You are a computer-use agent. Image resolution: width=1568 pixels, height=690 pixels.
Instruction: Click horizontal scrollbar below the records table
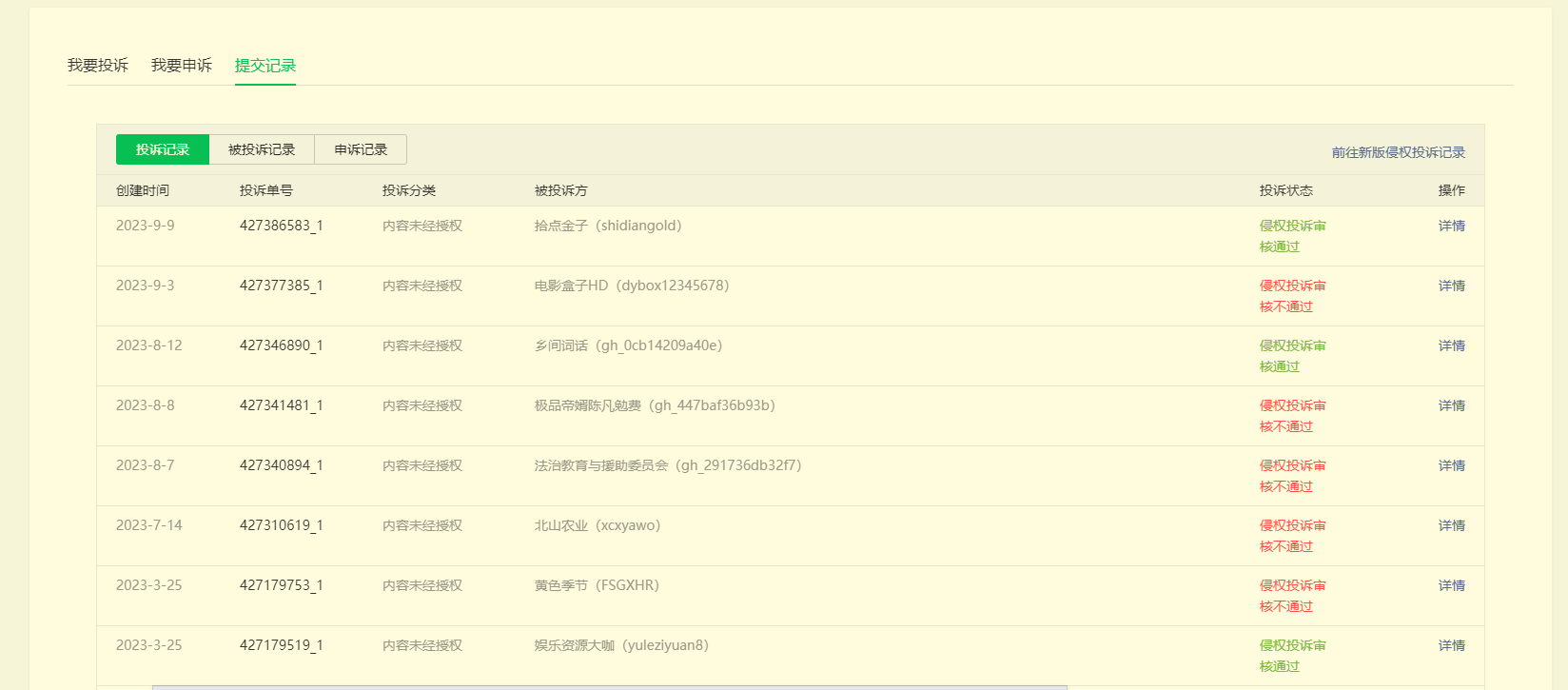[x=609, y=686]
